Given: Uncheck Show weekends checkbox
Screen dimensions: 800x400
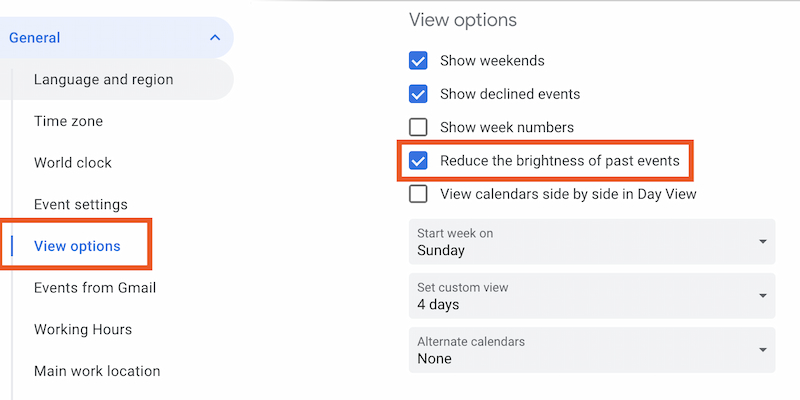Looking at the screenshot, I should (x=418, y=61).
